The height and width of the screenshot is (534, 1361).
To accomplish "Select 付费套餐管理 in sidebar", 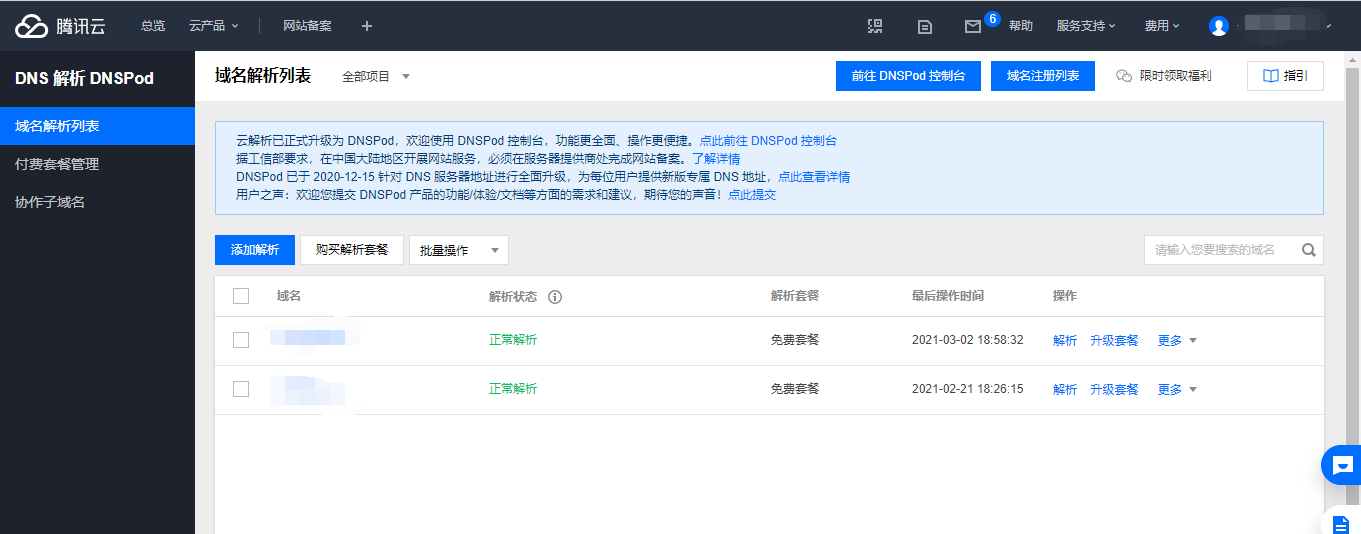I will [57, 164].
